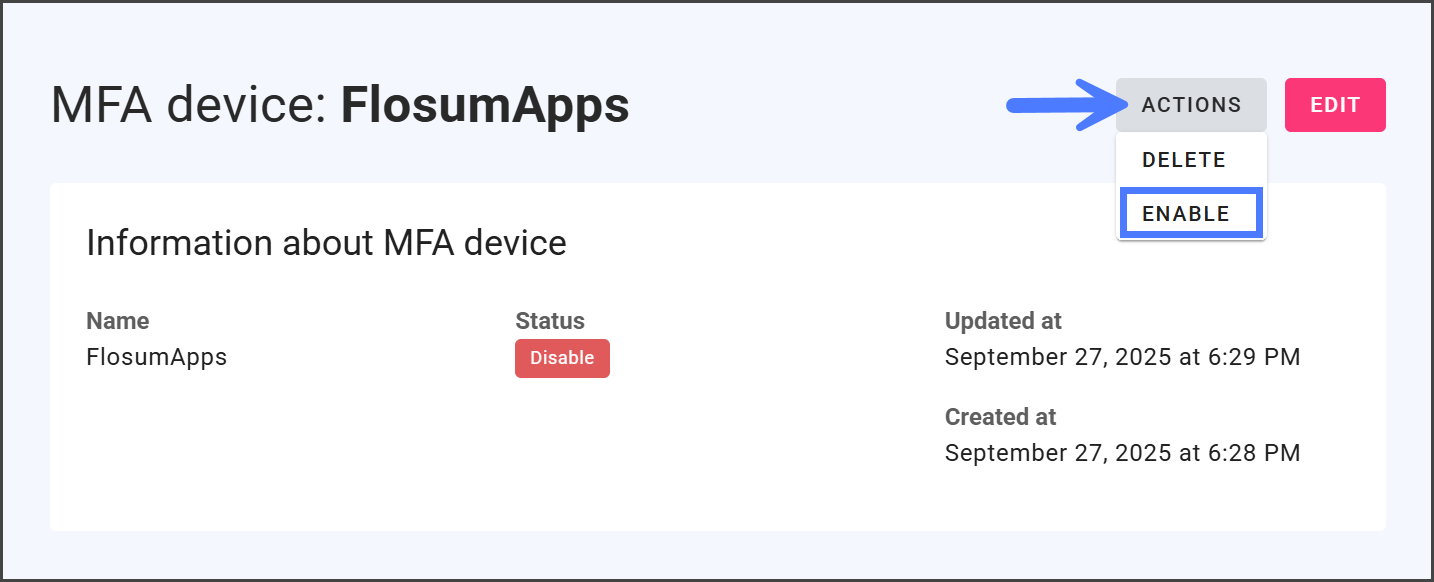Click the "Information about MFA device" heading
Image resolution: width=1434 pixels, height=582 pixels.
326,243
